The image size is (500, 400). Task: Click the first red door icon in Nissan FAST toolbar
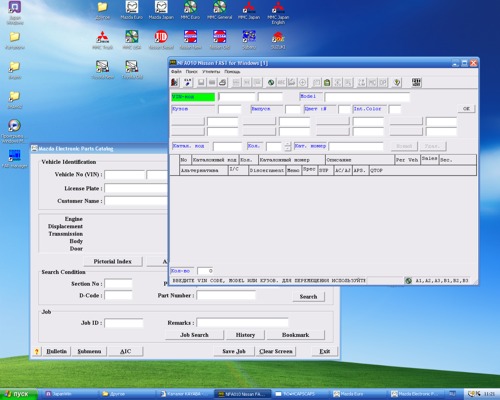[175, 82]
